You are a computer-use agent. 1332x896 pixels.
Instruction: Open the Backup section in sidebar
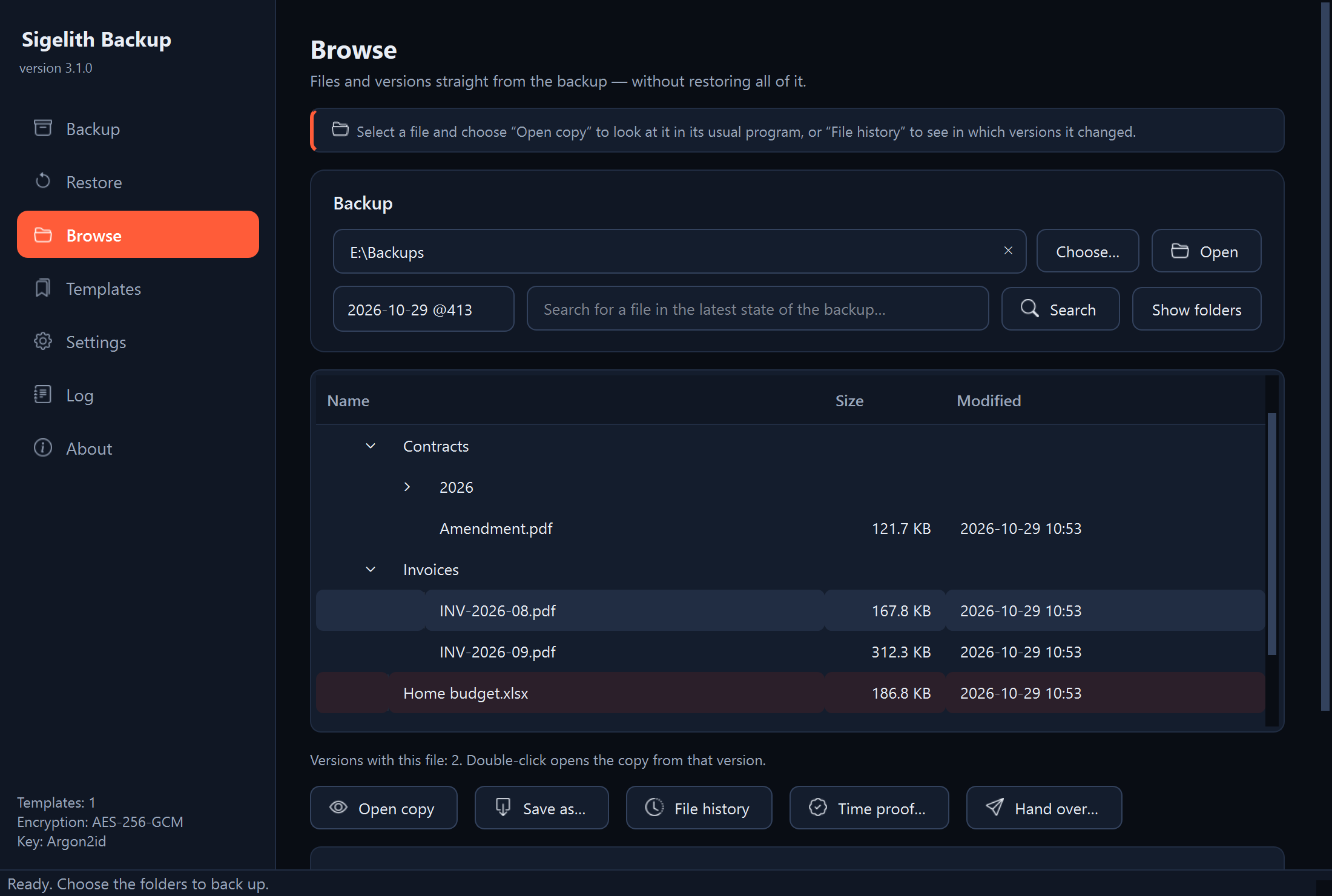pos(138,129)
